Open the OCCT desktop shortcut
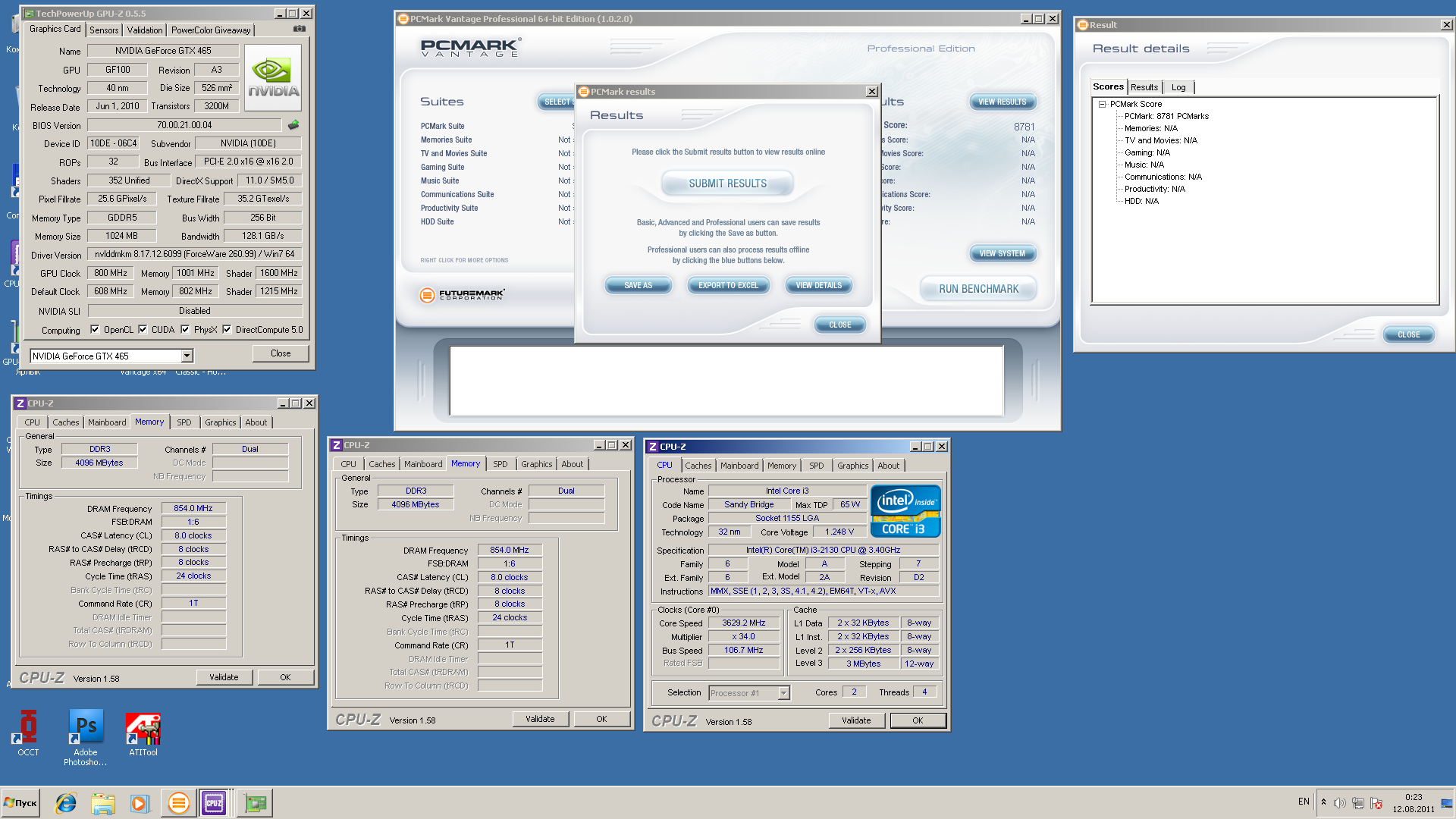The width and height of the screenshot is (1456, 819). [x=28, y=733]
